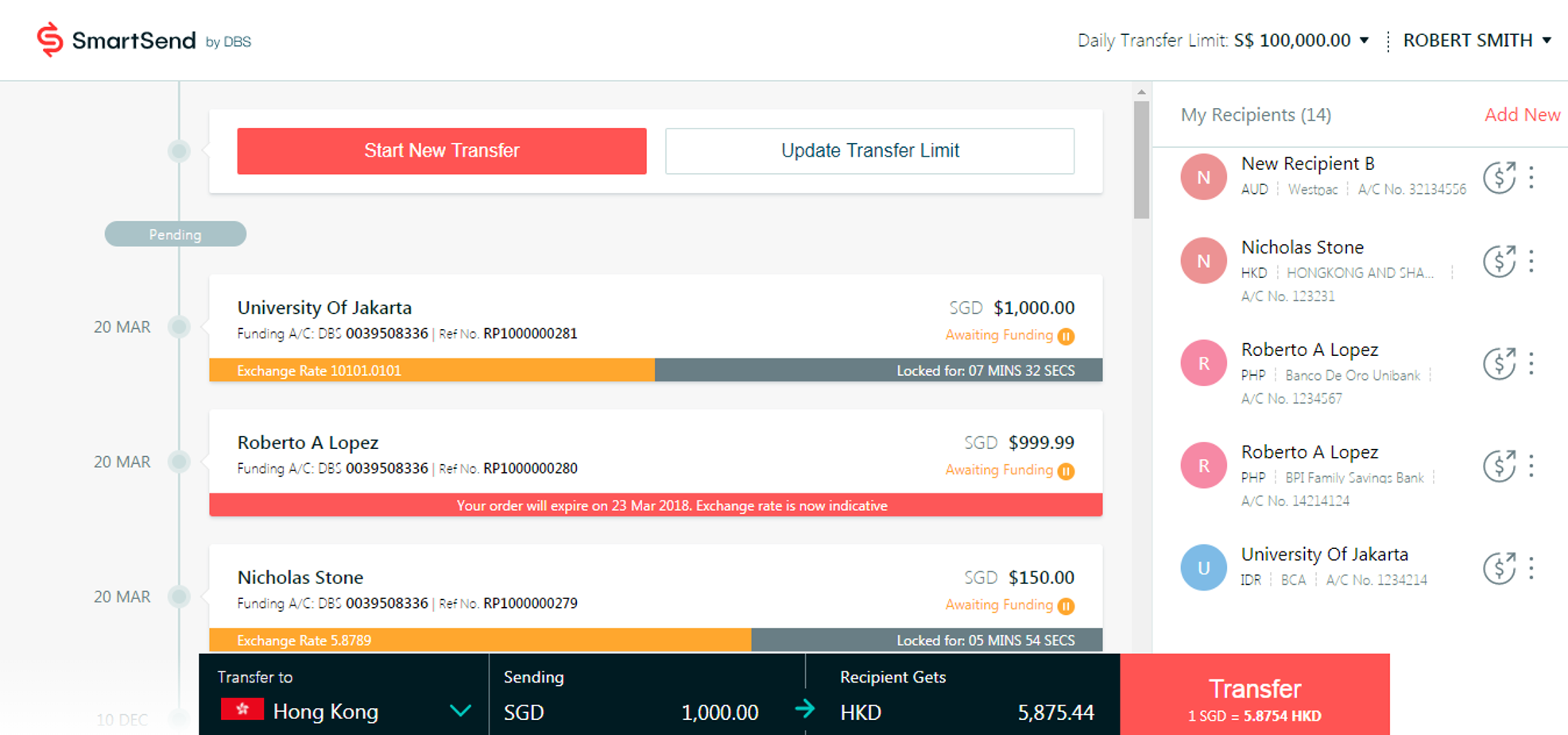Screen dimensions: 1568x735
Task: Click Roberto A Lopez BPI Family avatar
Action: coord(1203,466)
